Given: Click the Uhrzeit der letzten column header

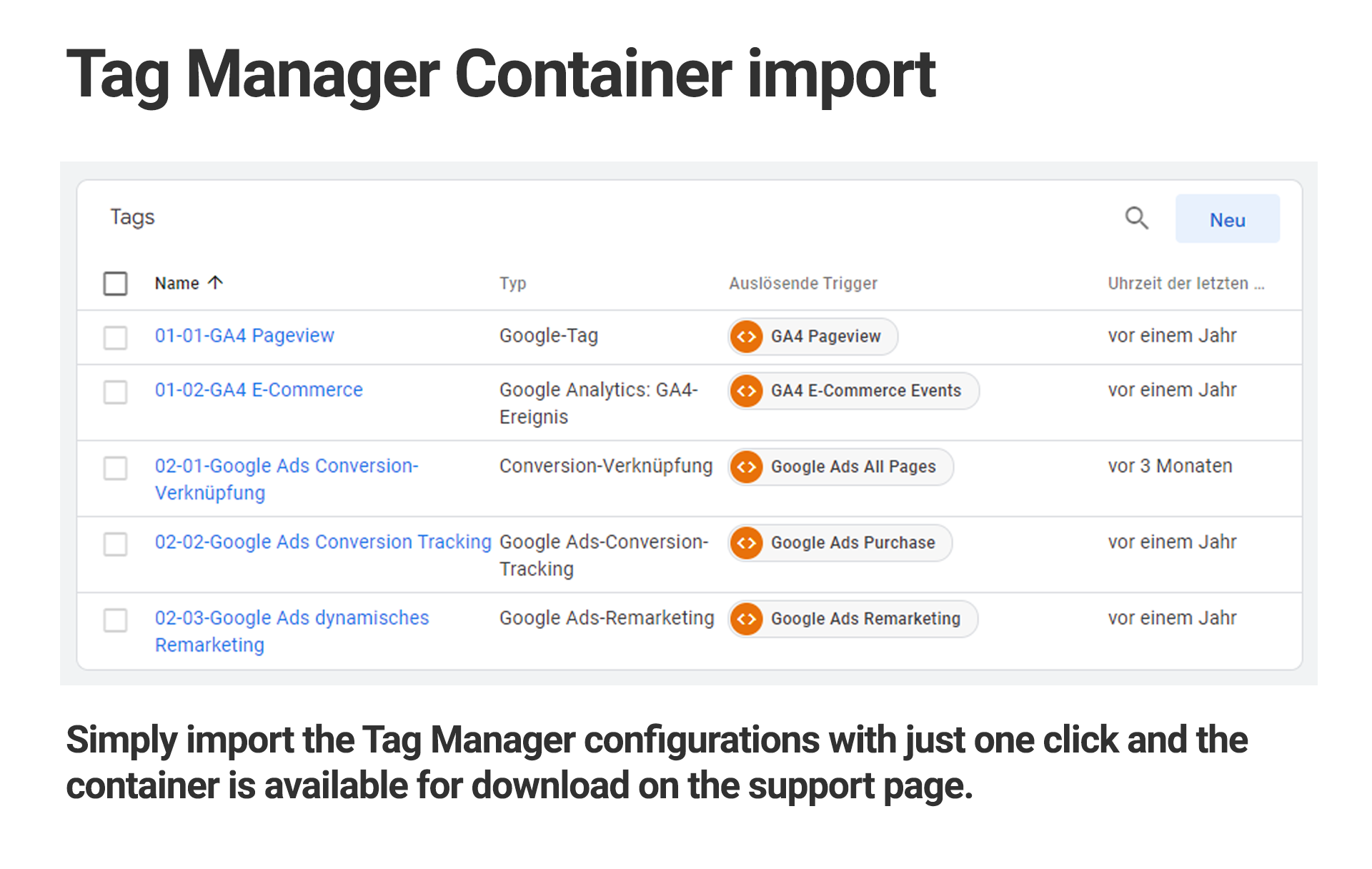Looking at the screenshot, I should (1186, 284).
